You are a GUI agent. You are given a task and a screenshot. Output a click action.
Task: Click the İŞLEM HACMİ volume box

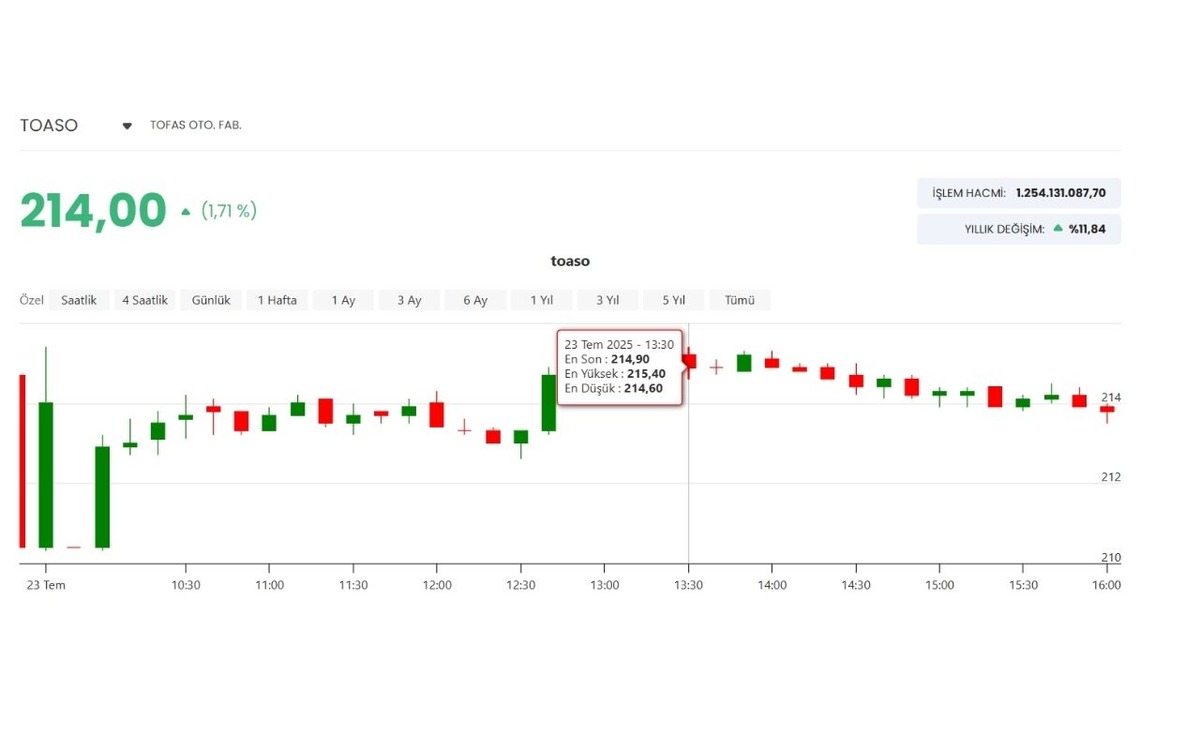click(1019, 193)
